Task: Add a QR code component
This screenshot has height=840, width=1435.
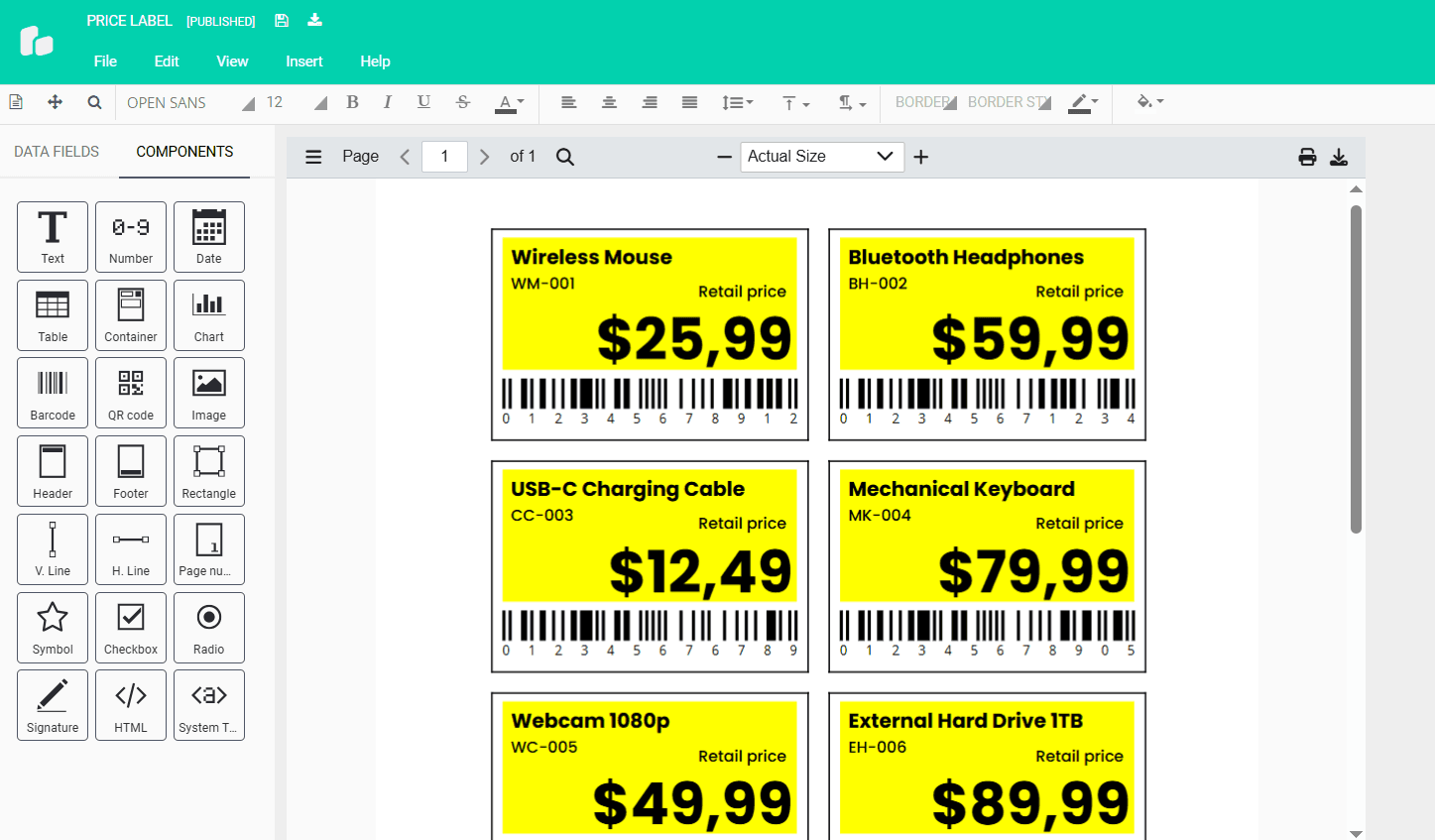Action: point(131,393)
